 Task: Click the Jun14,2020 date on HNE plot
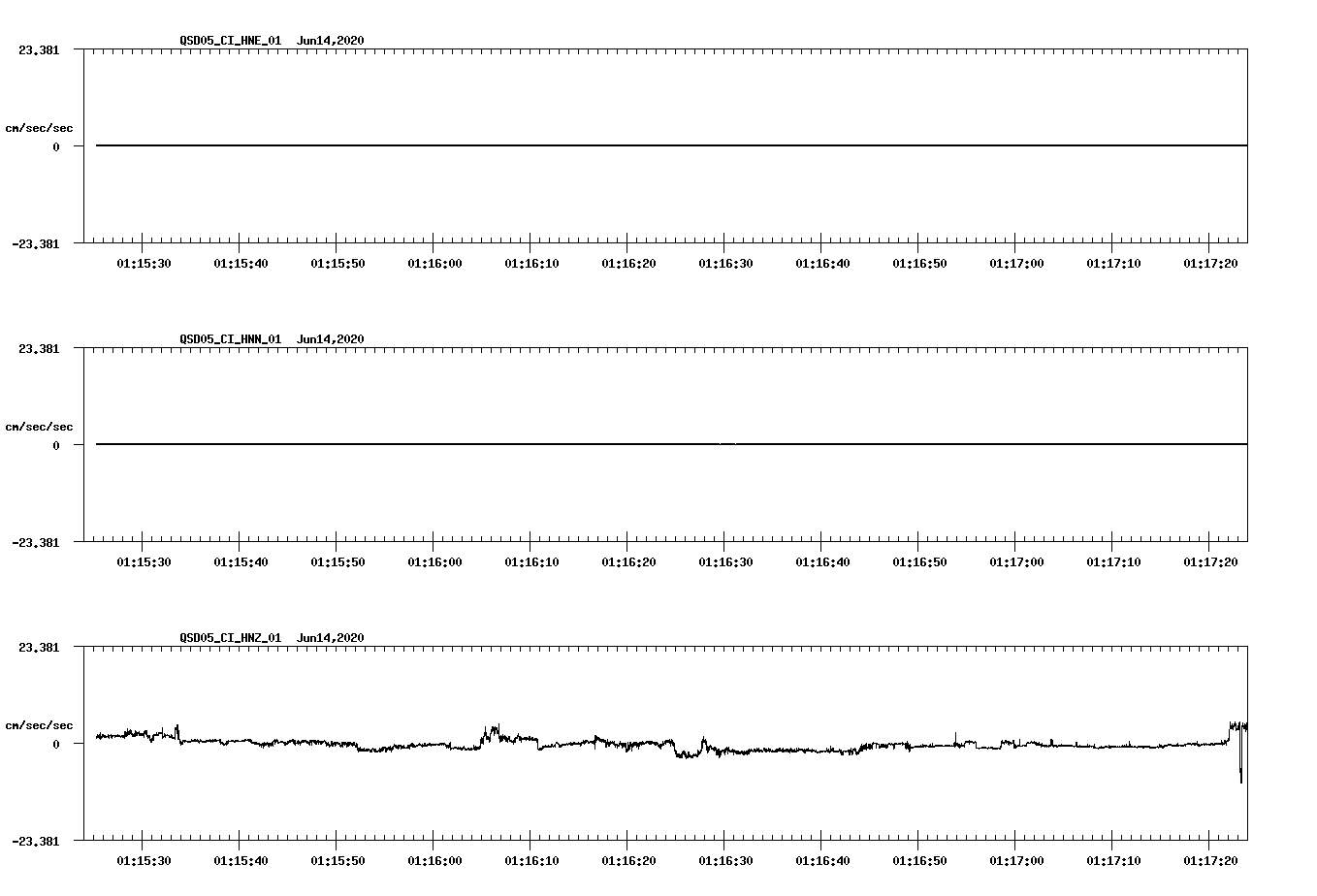[331, 41]
